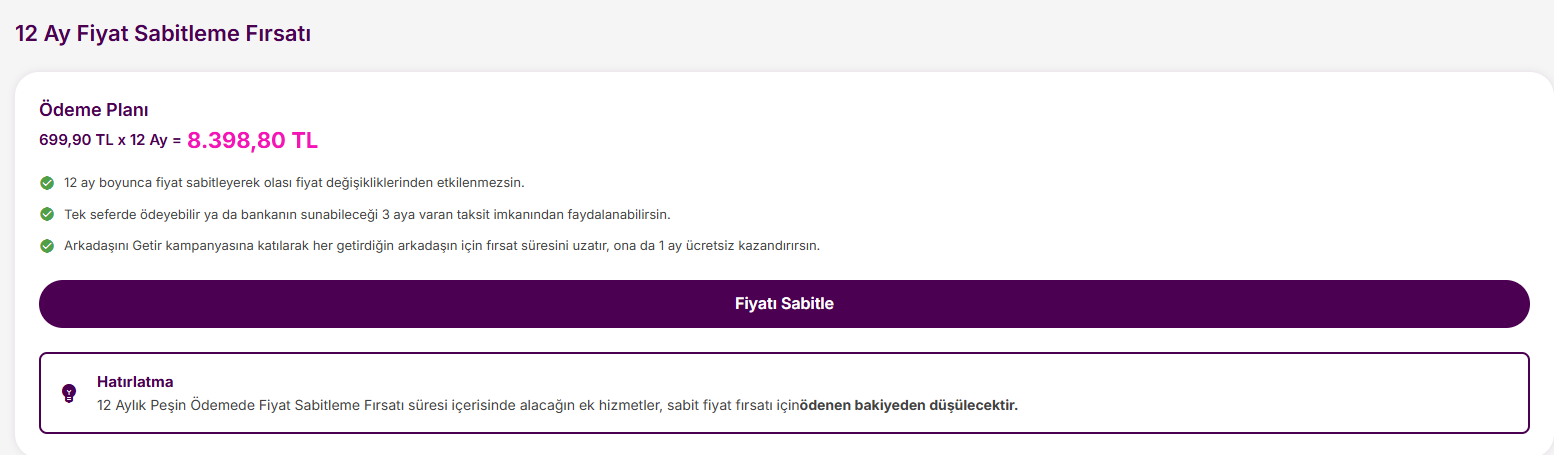The width and height of the screenshot is (1554, 455).
Task: Click the 'Hatırlatma' reminder title
Action: coord(135,382)
